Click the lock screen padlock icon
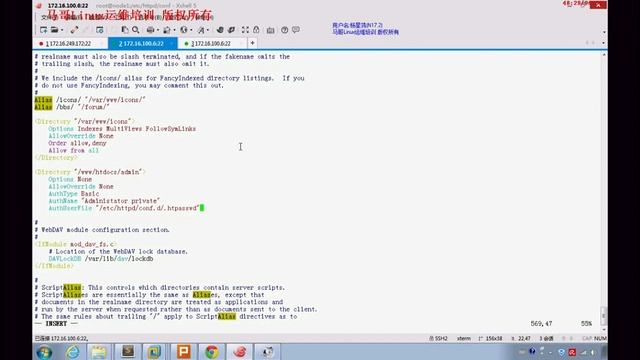Screen dimensions: 640x360 [256, 30]
